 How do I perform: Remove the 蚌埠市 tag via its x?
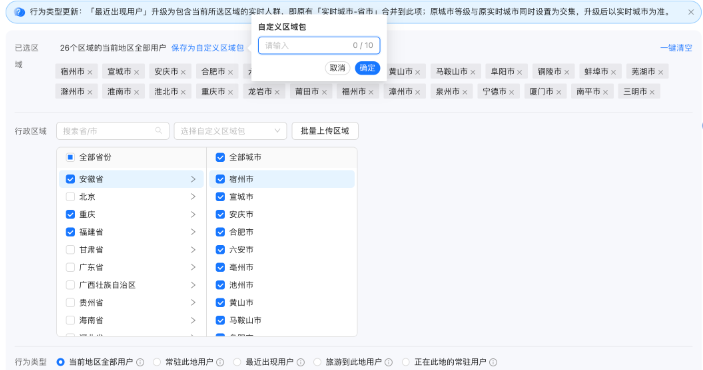click(x=613, y=72)
